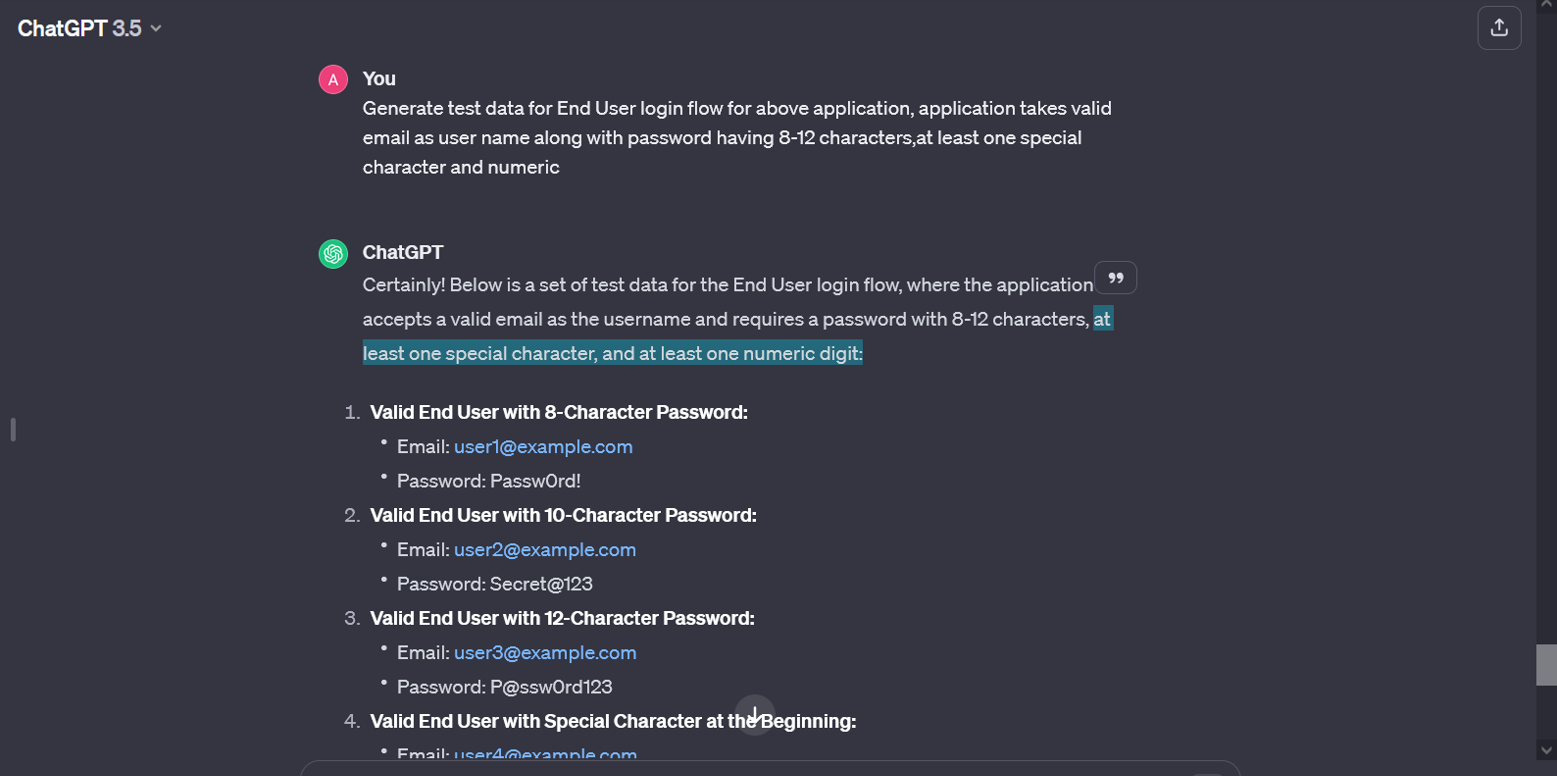The height and width of the screenshot is (776, 1557).
Task: Click the user prompt starting 'Generate test data'
Action: coord(737,137)
